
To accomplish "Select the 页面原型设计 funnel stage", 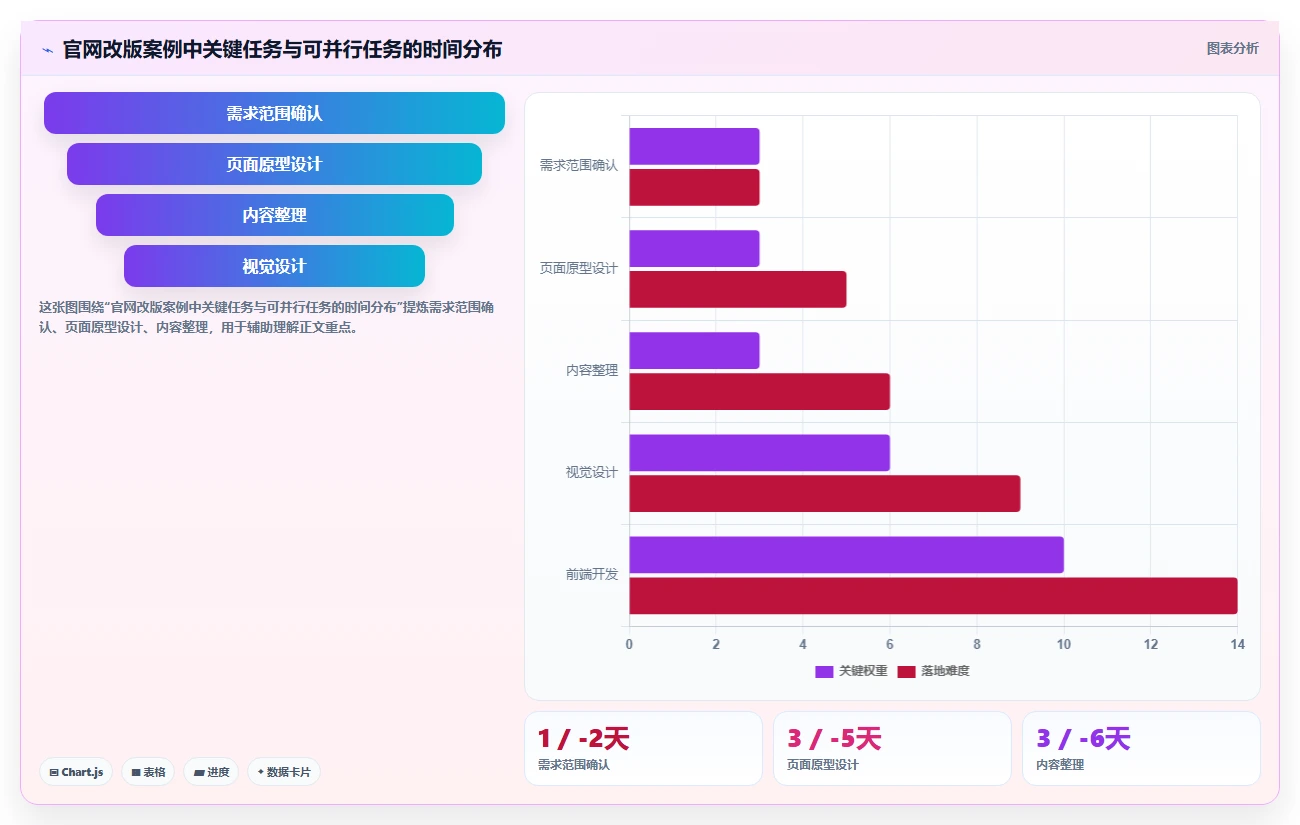I will coord(274,164).
